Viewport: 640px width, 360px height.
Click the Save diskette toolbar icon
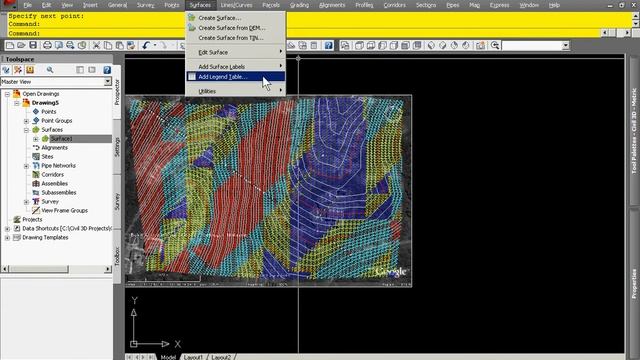(33, 45)
